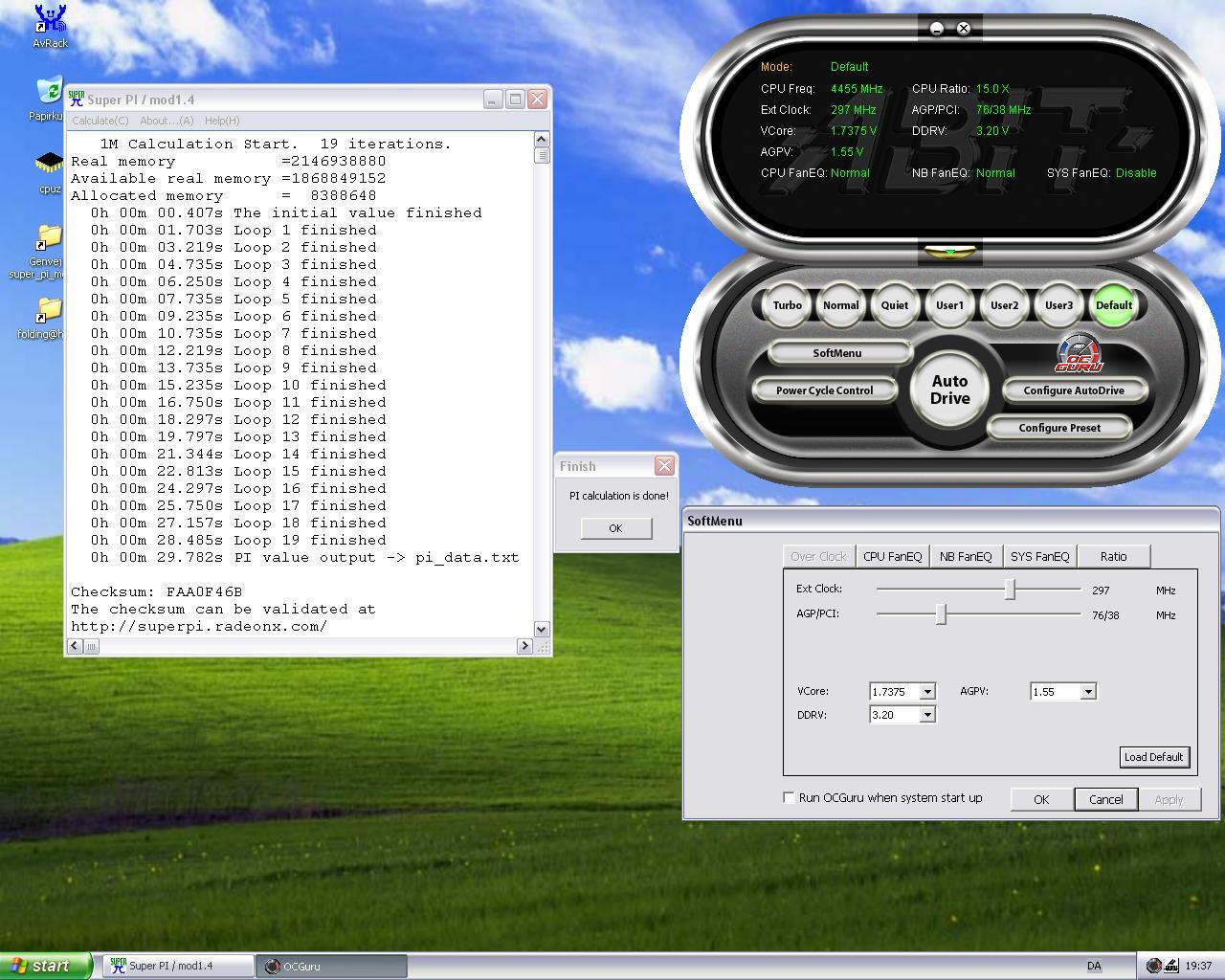Click the AGP/PCI slider handle

click(x=941, y=614)
